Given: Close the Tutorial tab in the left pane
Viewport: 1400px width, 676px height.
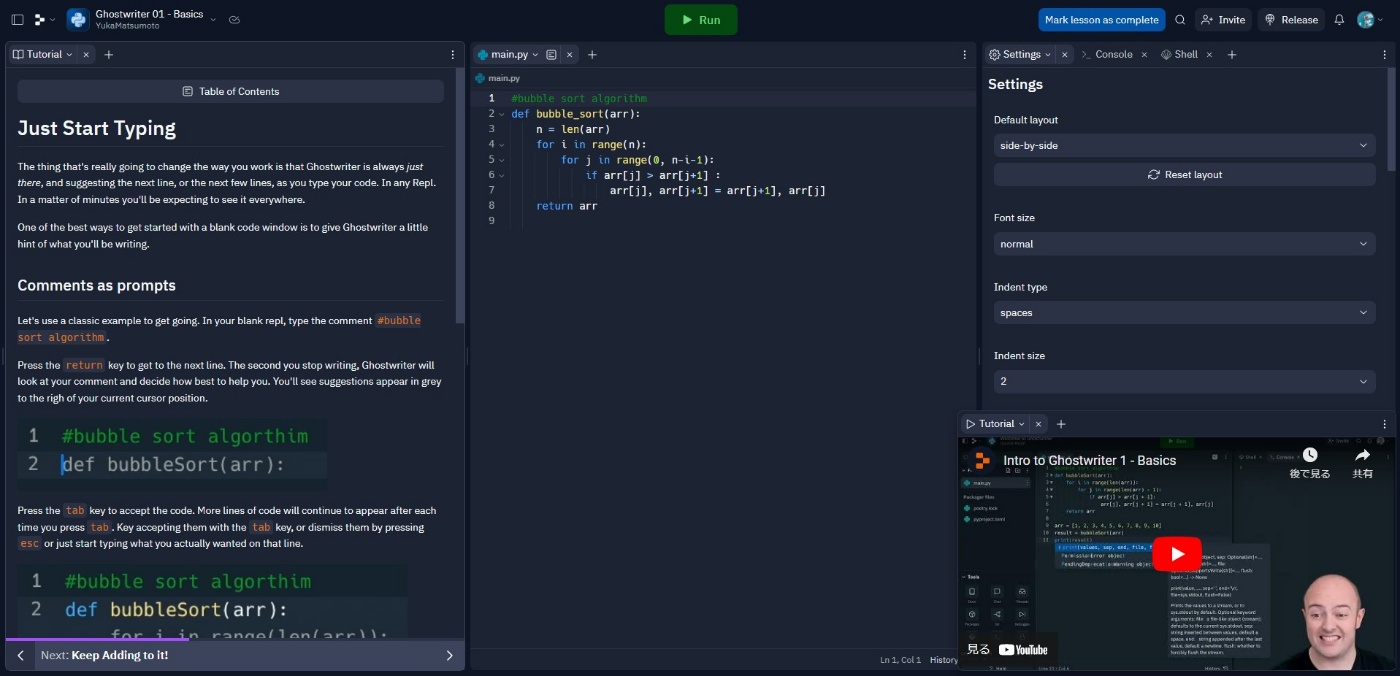Looking at the screenshot, I should [86, 54].
